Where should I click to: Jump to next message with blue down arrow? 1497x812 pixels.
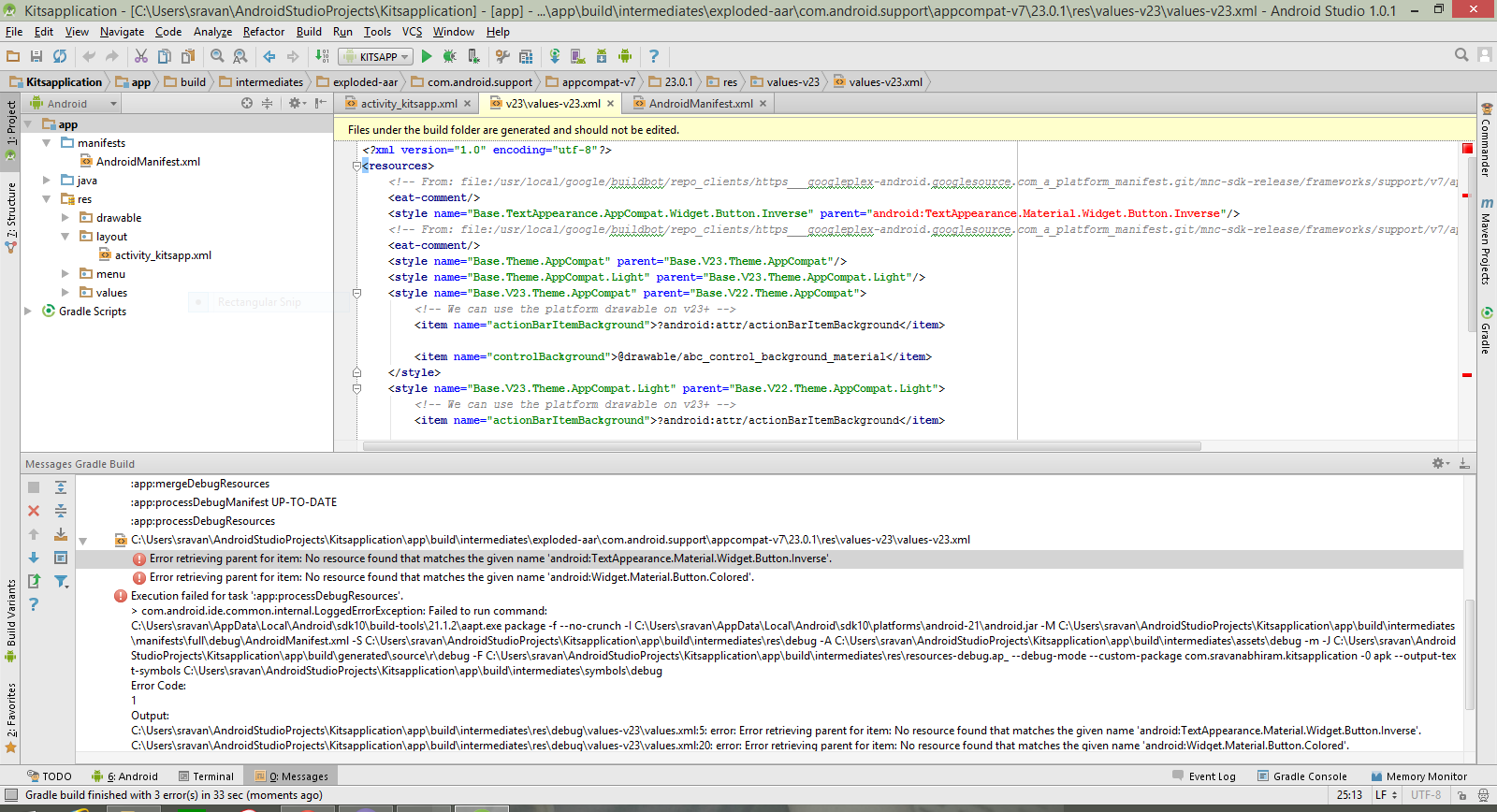(x=34, y=558)
